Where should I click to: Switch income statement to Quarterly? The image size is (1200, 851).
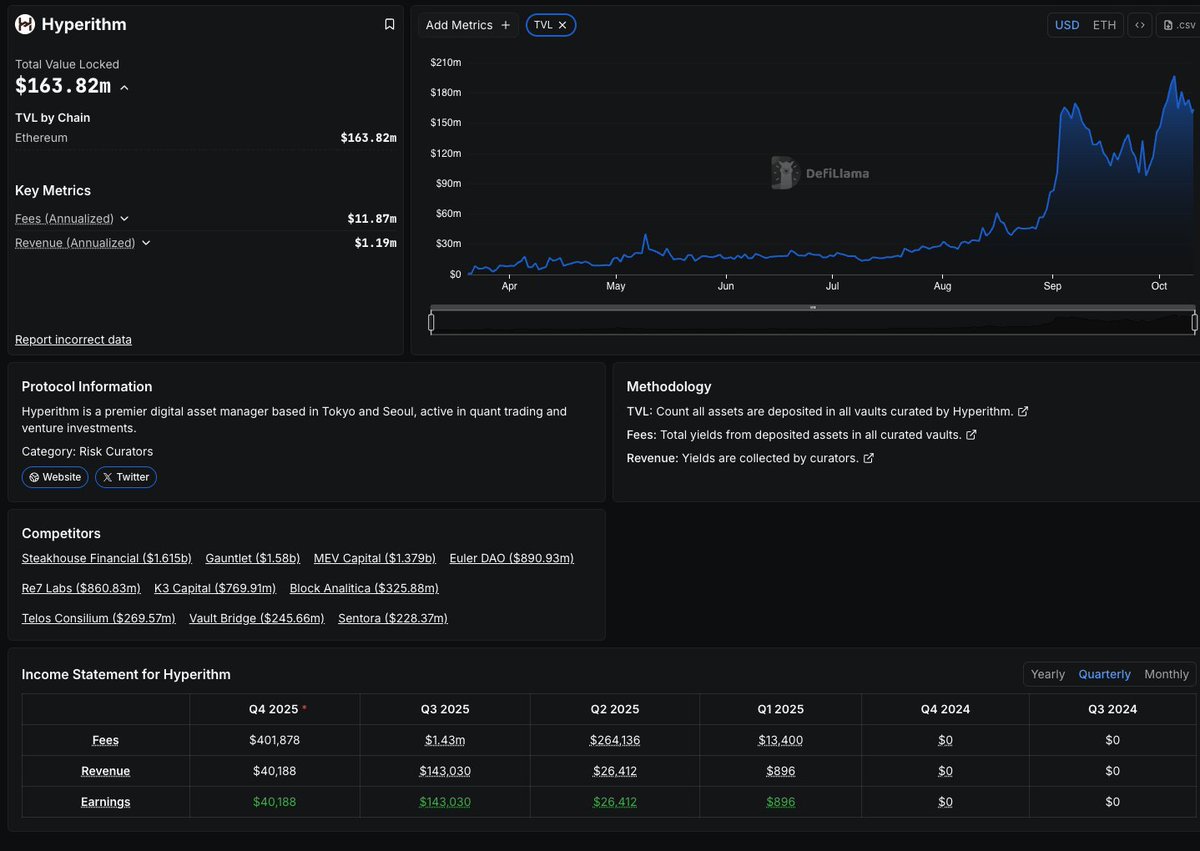coord(1104,674)
